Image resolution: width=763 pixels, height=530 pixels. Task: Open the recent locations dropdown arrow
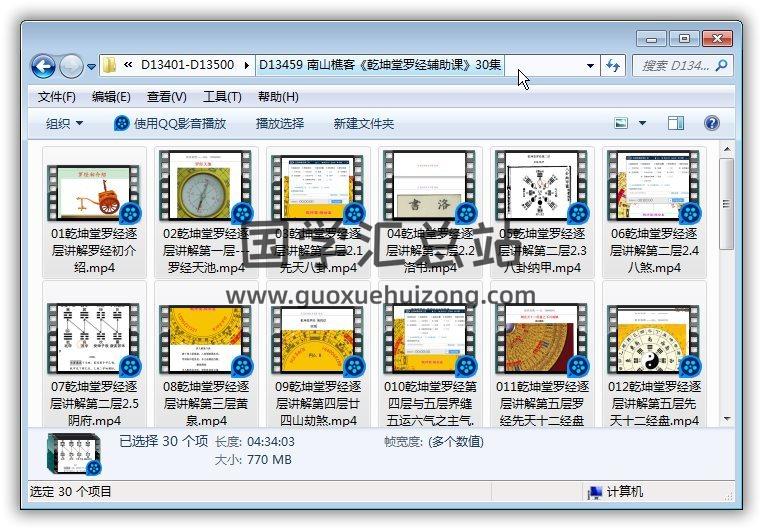(x=91, y=66)
